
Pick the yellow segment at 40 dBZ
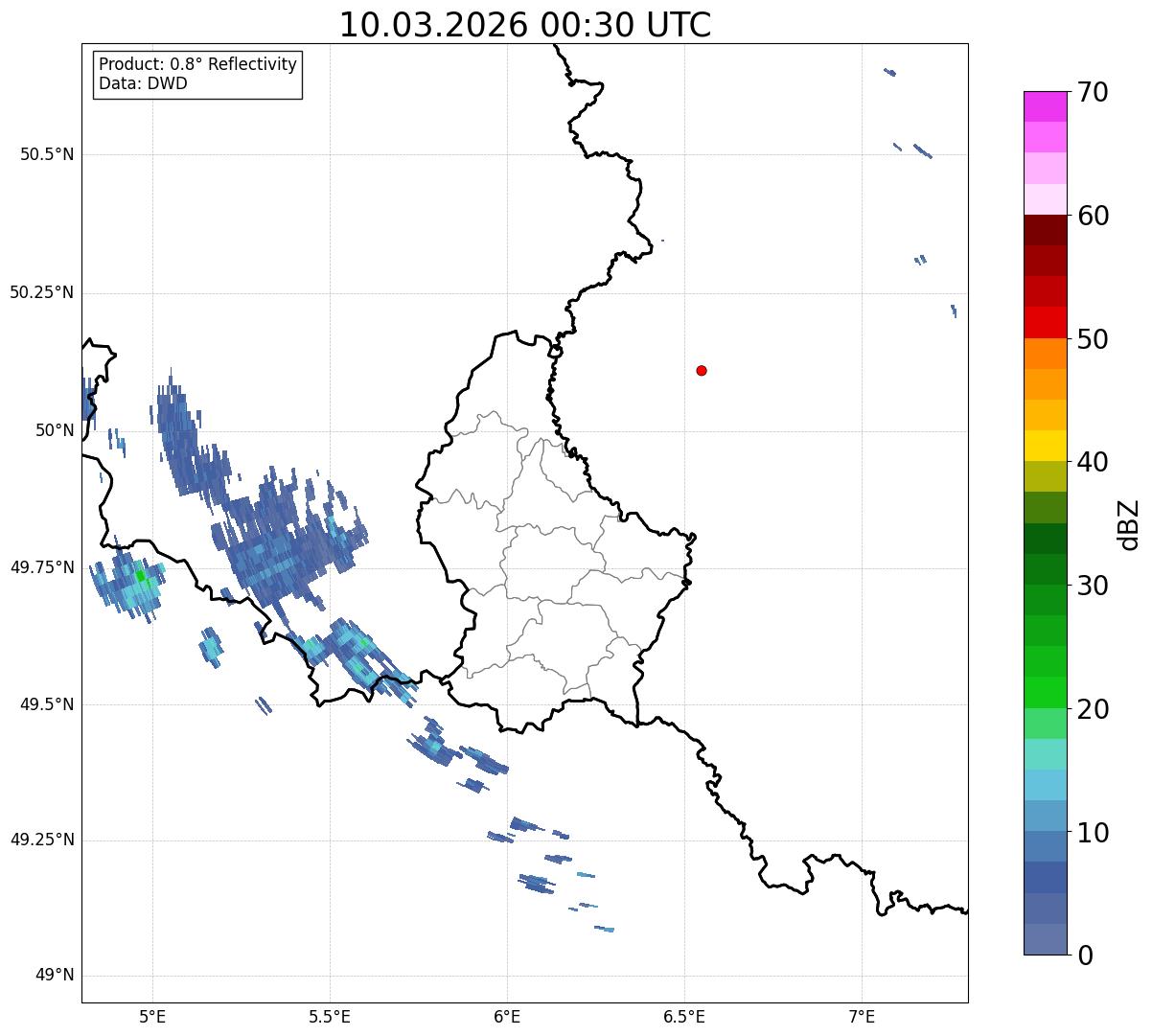tap(1046, 446)
